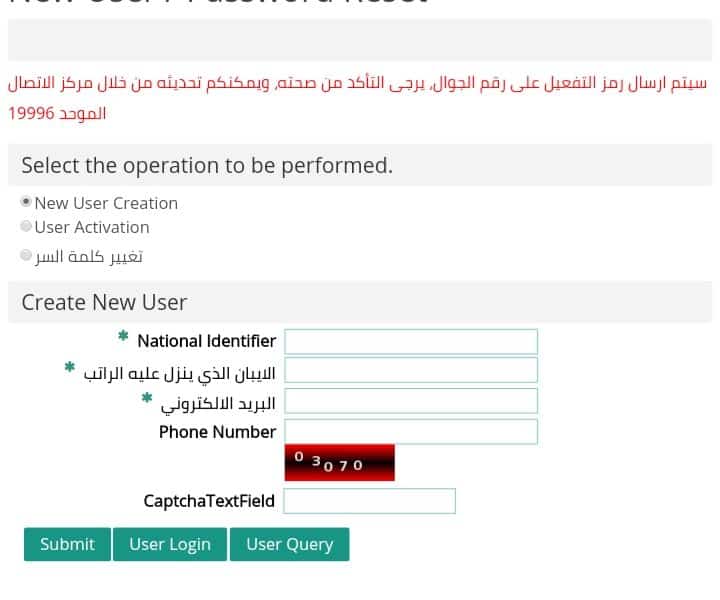Click the red Arabic activation code notice

(x=358, y=98)
